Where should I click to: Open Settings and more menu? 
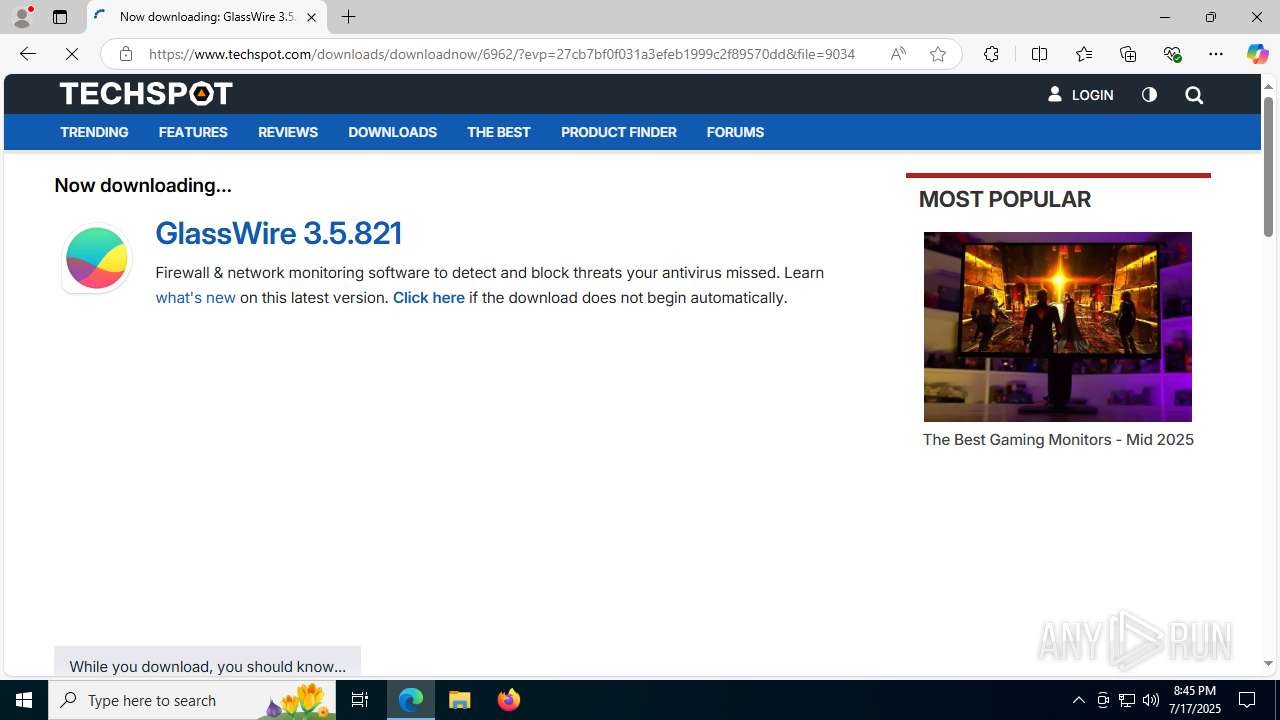click(x=1216, y=54)
